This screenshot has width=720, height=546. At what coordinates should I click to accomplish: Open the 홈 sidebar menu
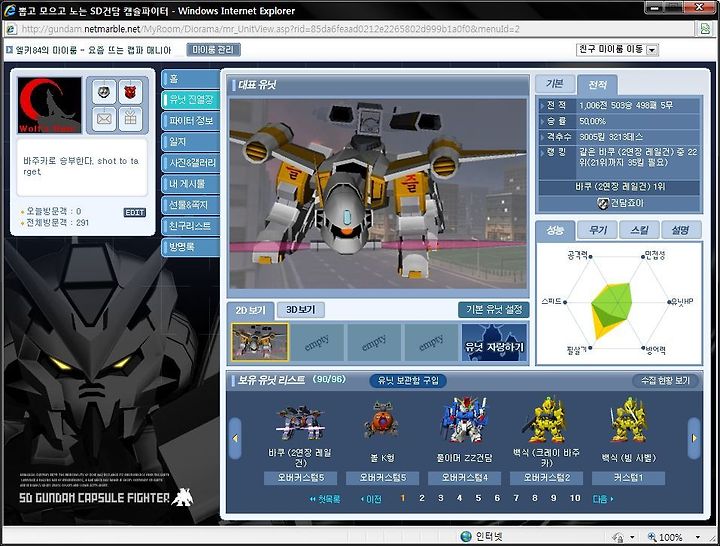[191, 79]
